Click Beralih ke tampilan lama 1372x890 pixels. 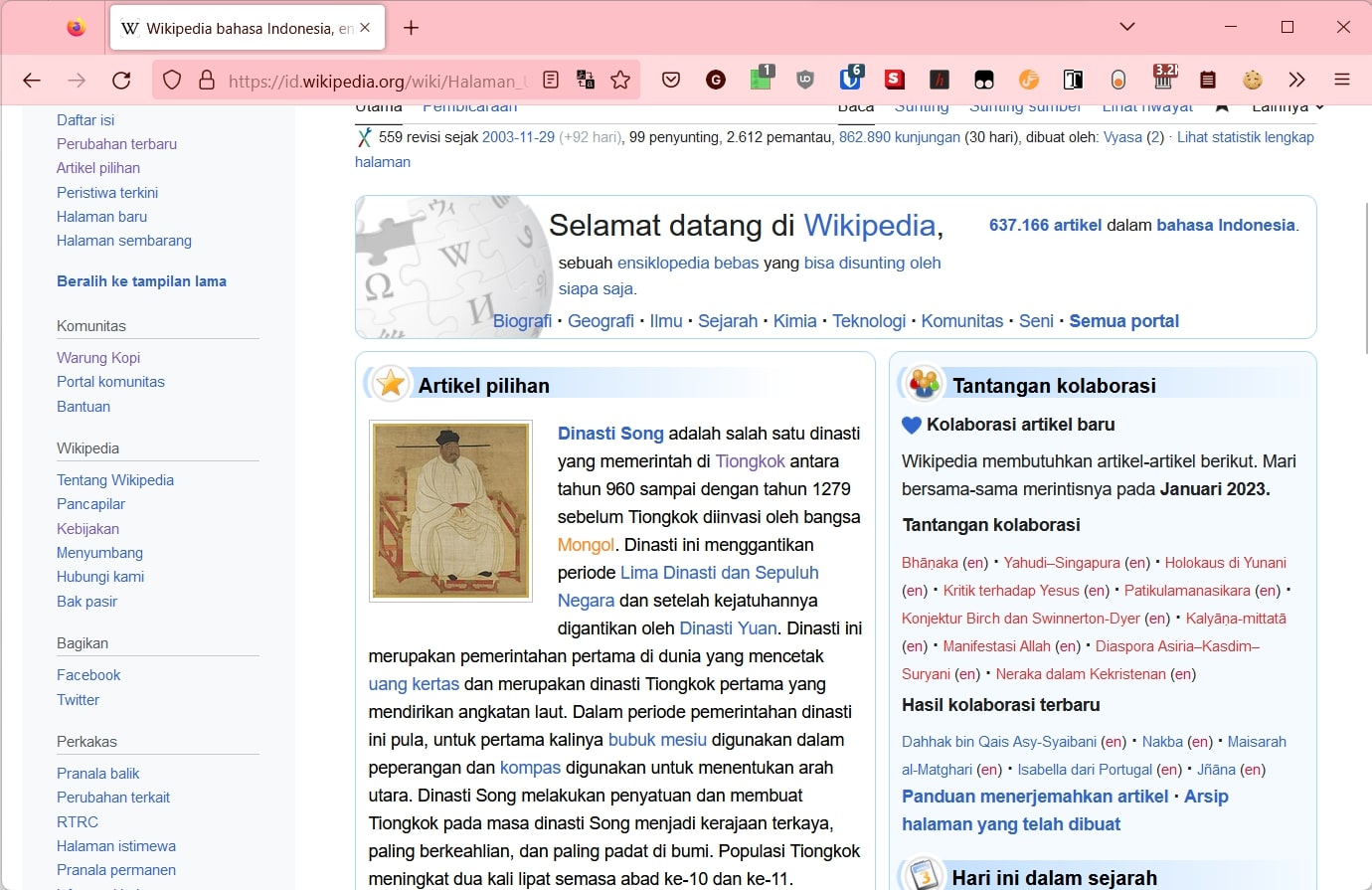click(x=141, y=281)
